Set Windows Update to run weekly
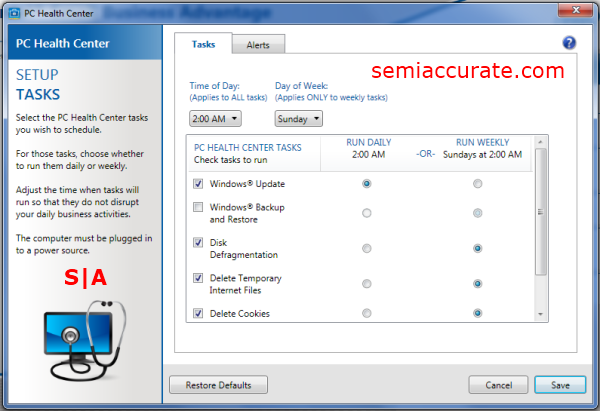This screenshot has height=411, width=600. point(477,184)
